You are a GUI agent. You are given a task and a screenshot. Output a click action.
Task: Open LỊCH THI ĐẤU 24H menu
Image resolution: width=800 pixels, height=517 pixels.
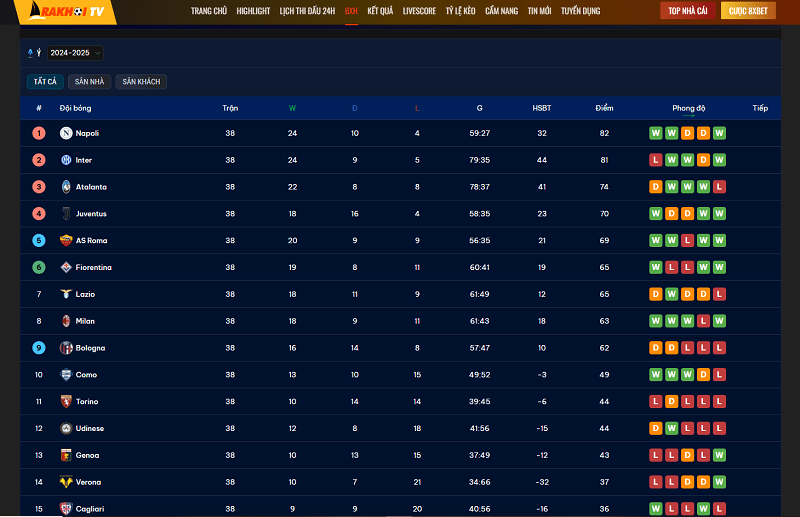click(307, 11)
